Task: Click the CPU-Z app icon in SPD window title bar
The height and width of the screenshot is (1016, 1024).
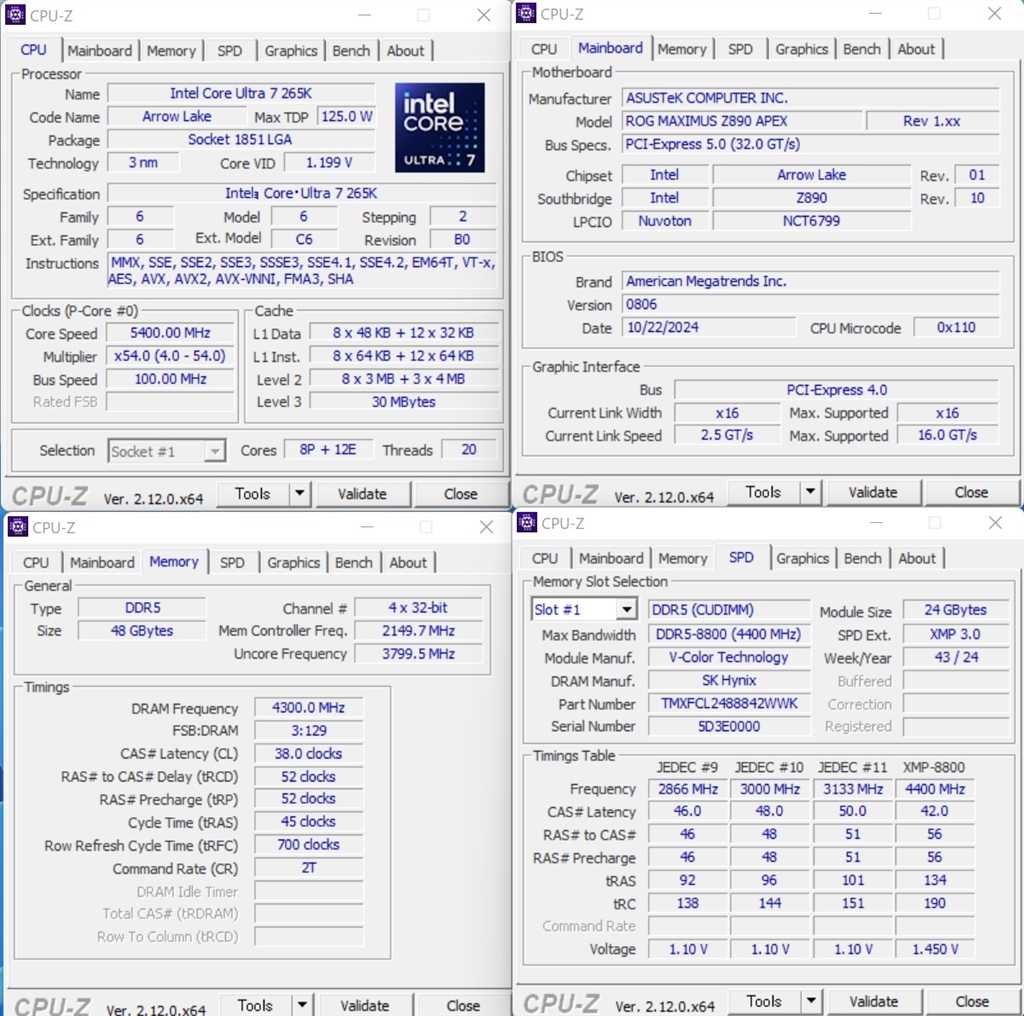Action: [526, 522]
